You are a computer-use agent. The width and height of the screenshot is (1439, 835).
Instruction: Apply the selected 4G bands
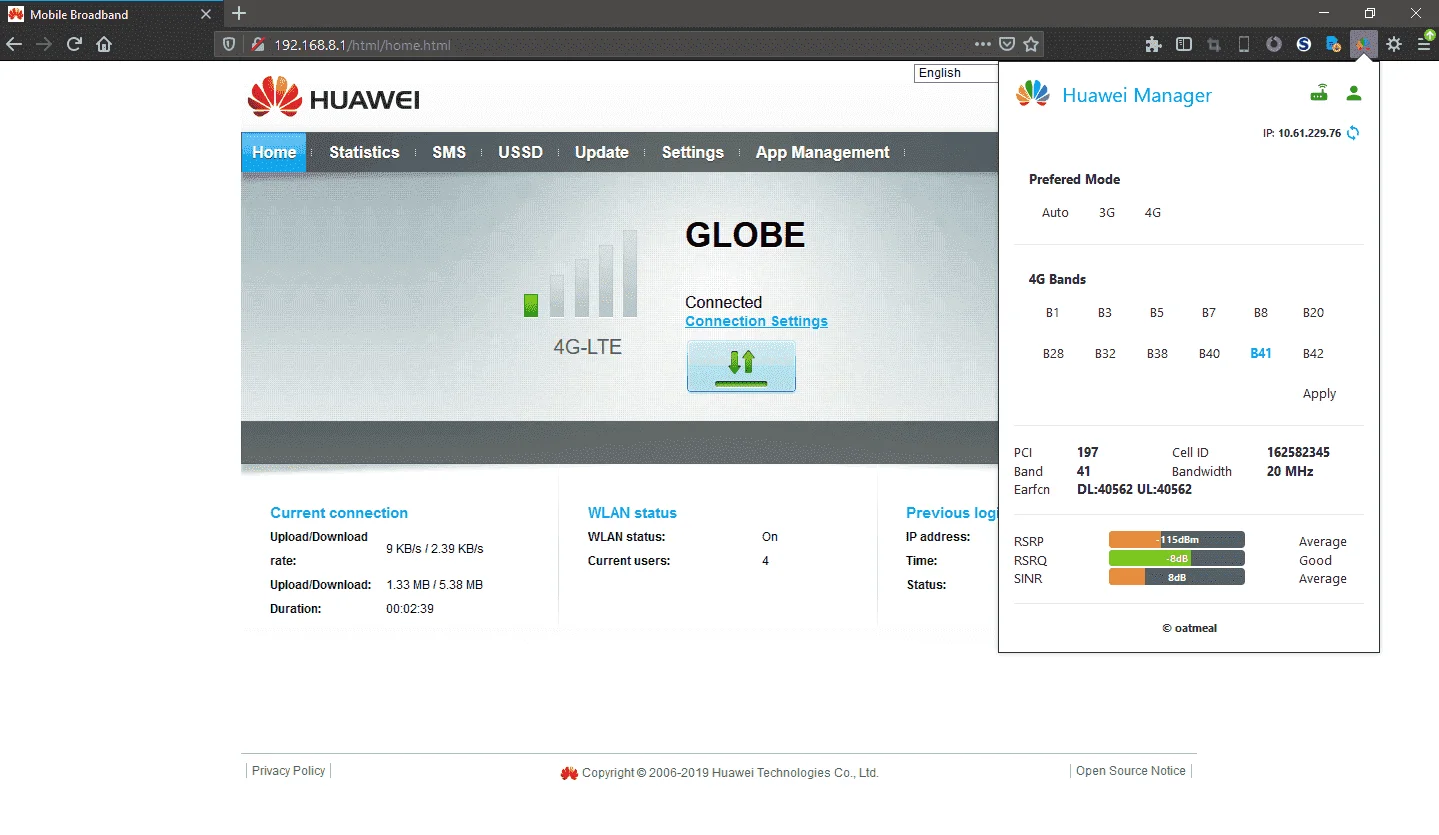[x=1319, y=394]
